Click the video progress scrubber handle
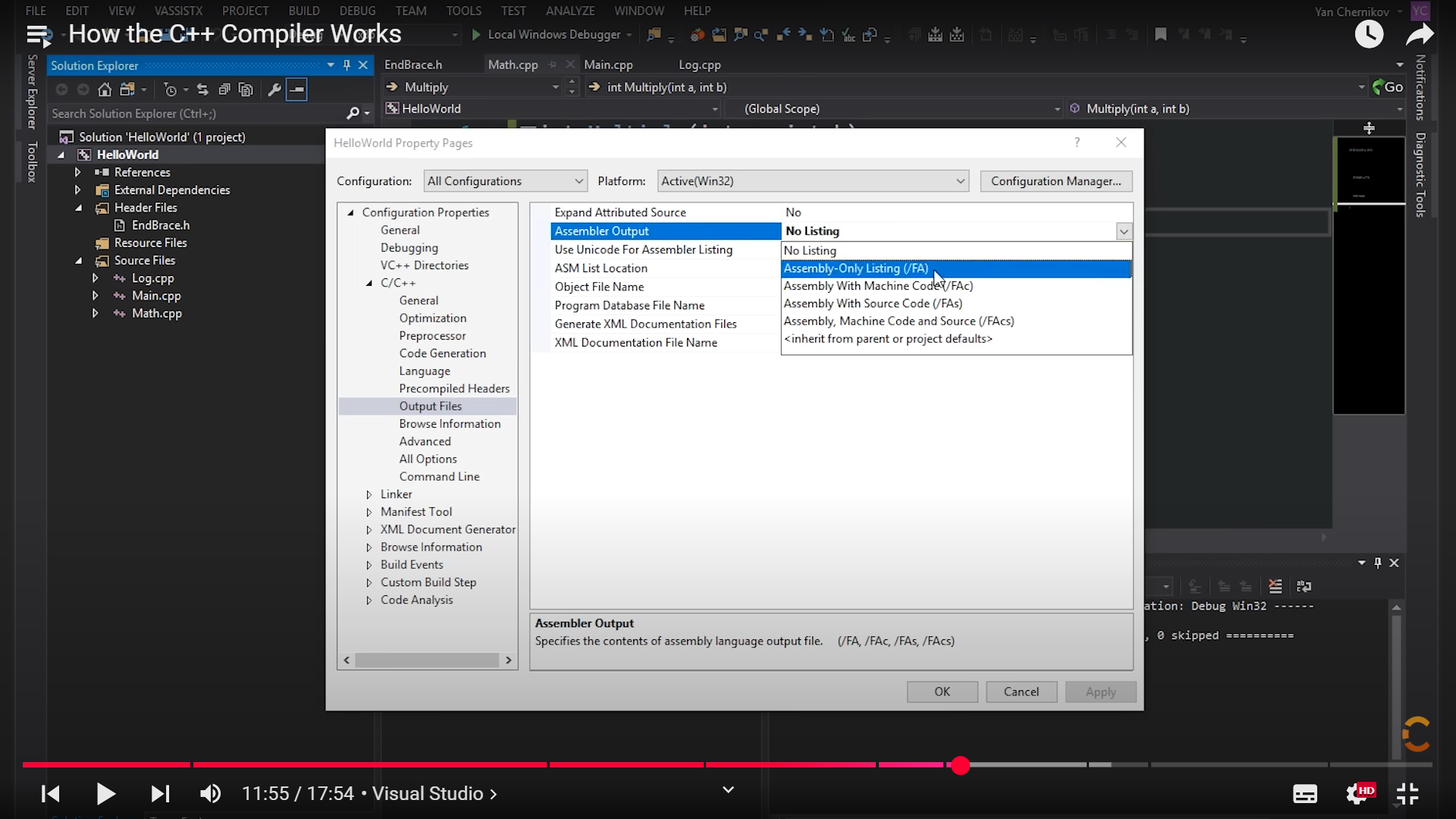 tap(960, 765)
